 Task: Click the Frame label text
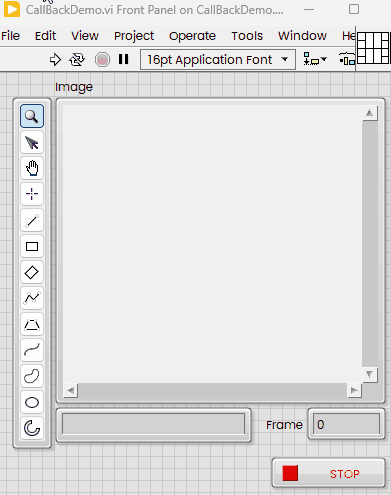pos(284,425)
